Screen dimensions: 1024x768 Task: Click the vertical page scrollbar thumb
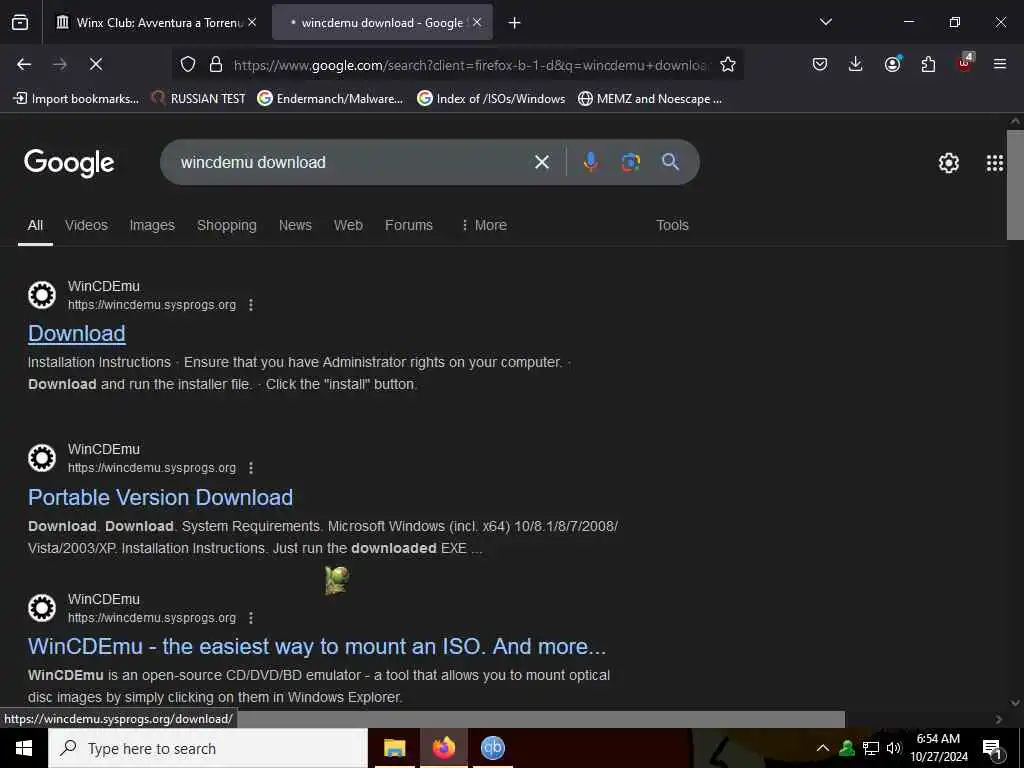pos(1015,185)
